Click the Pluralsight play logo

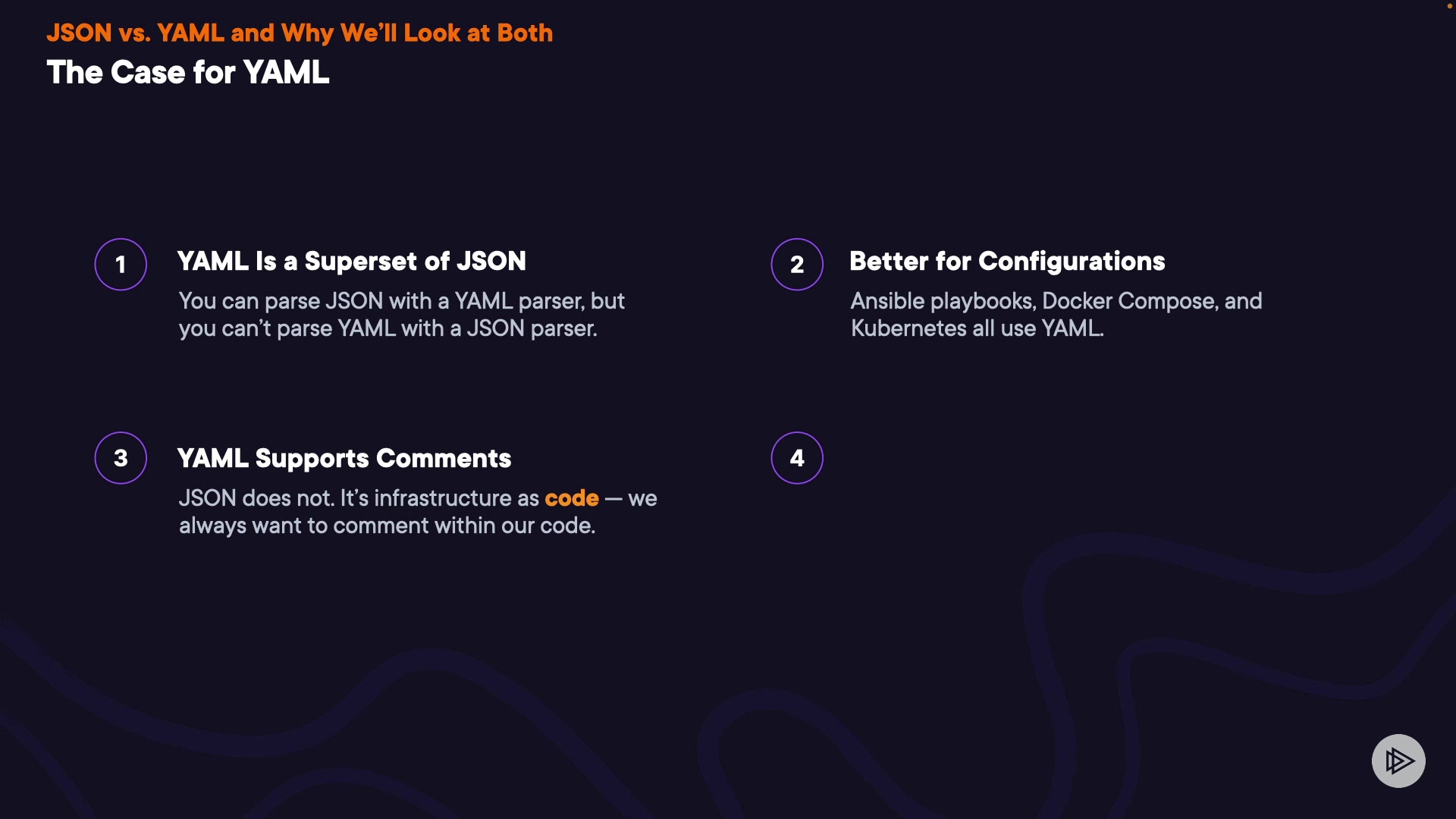[x=1398, y=761]
